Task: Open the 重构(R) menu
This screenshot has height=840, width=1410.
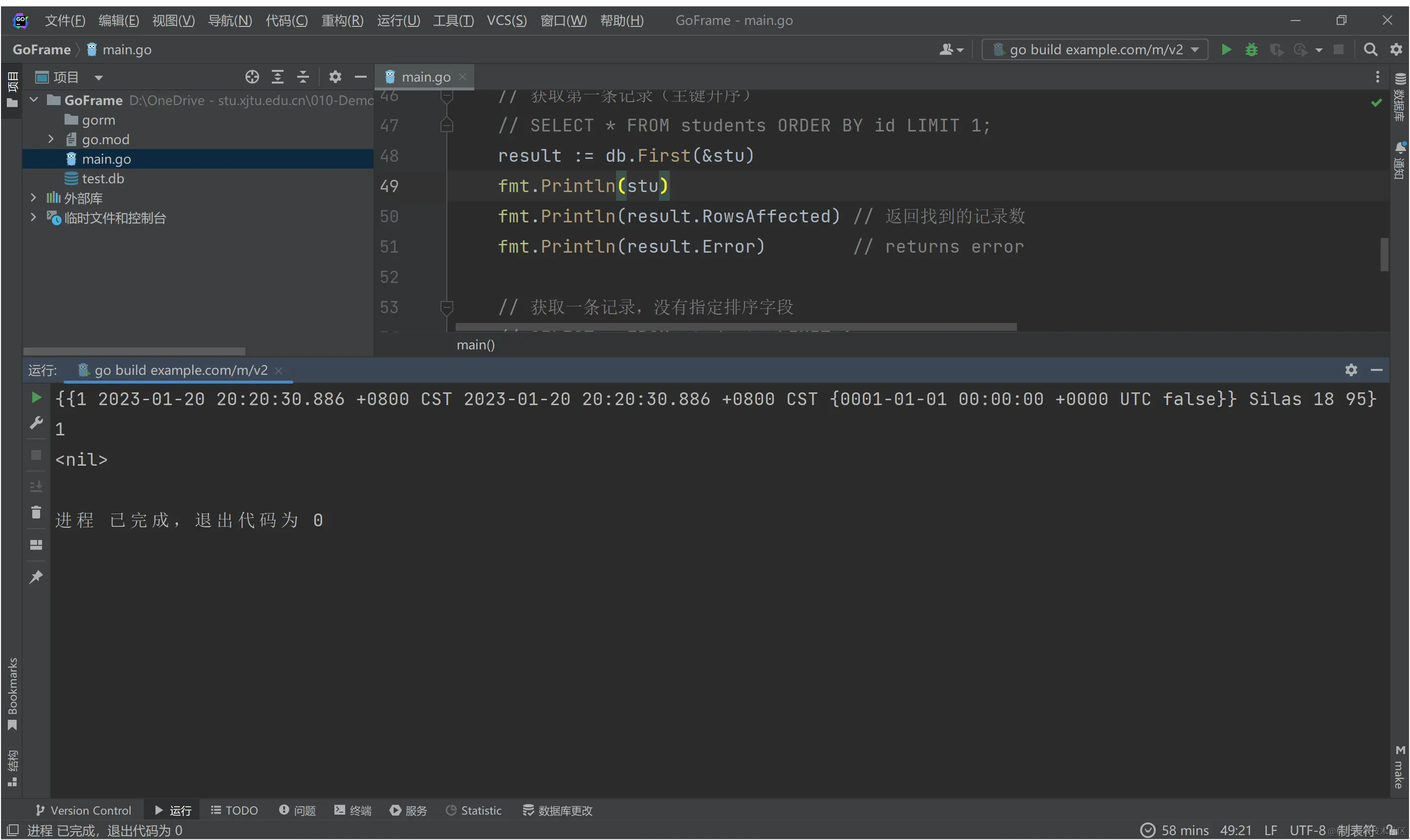Action: (x=342, y=21)
